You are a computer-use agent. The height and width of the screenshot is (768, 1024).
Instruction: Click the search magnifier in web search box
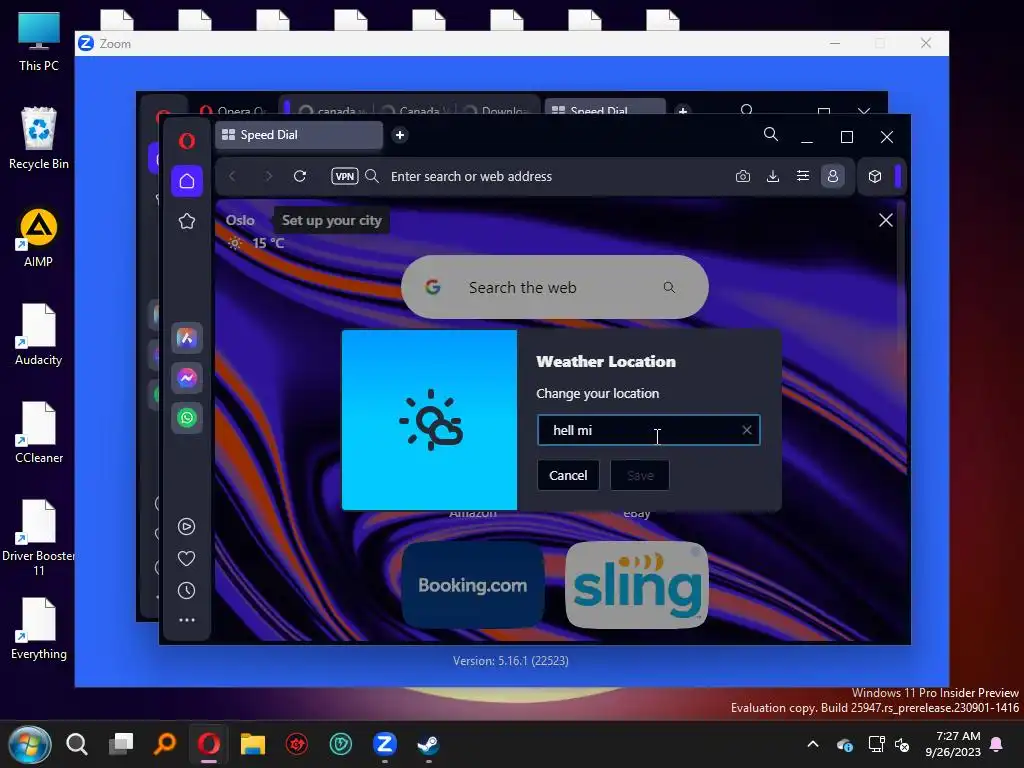click(x=669, y=287)
